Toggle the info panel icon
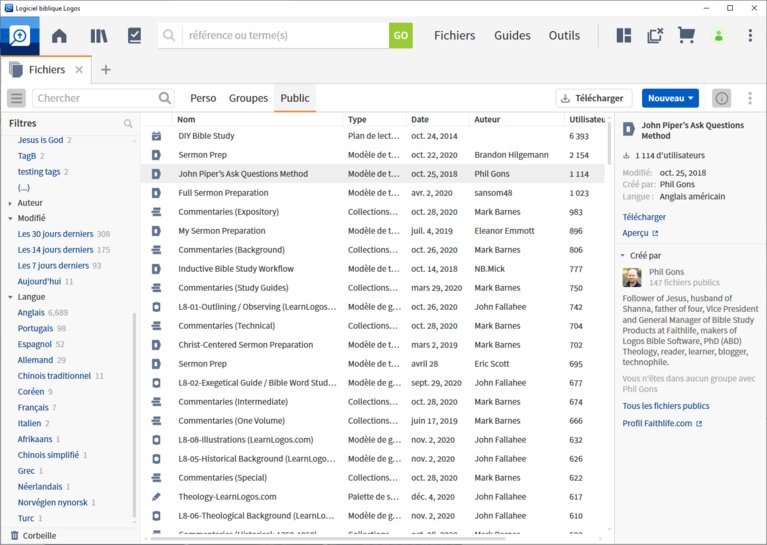767x545 pixels. pos(722,98)
